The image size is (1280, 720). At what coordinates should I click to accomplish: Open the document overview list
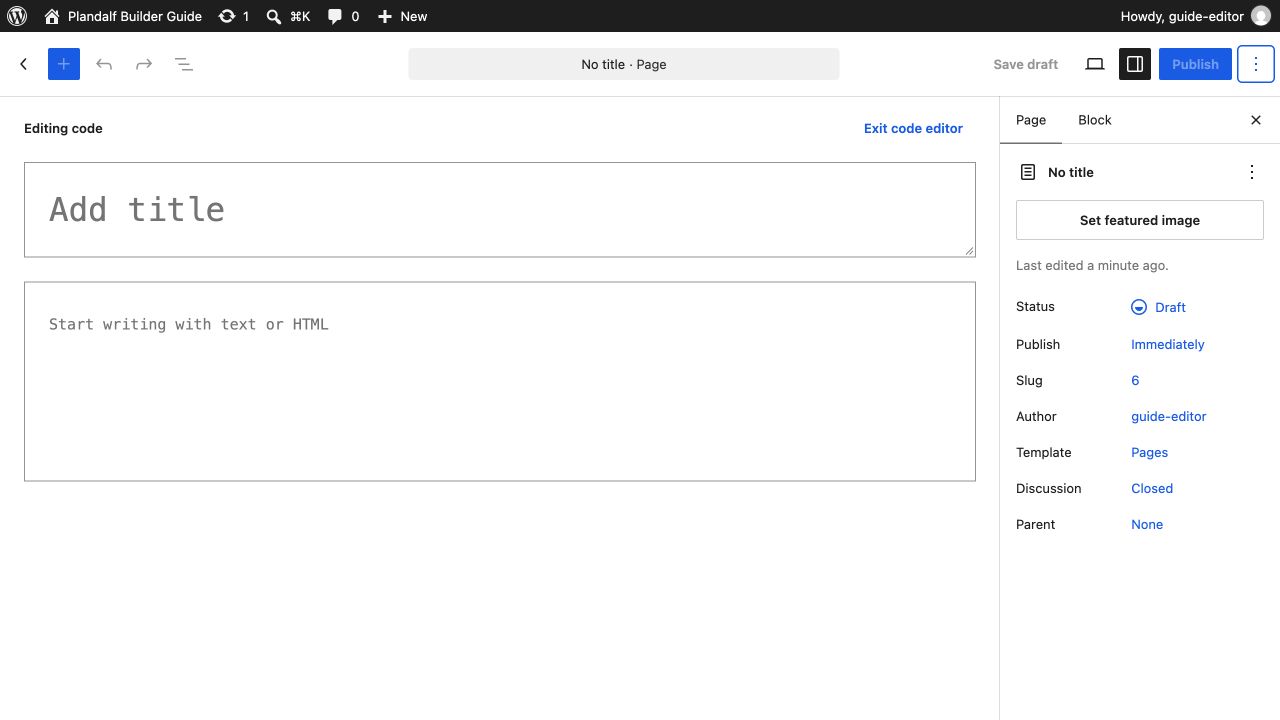(x=184, y=64)
